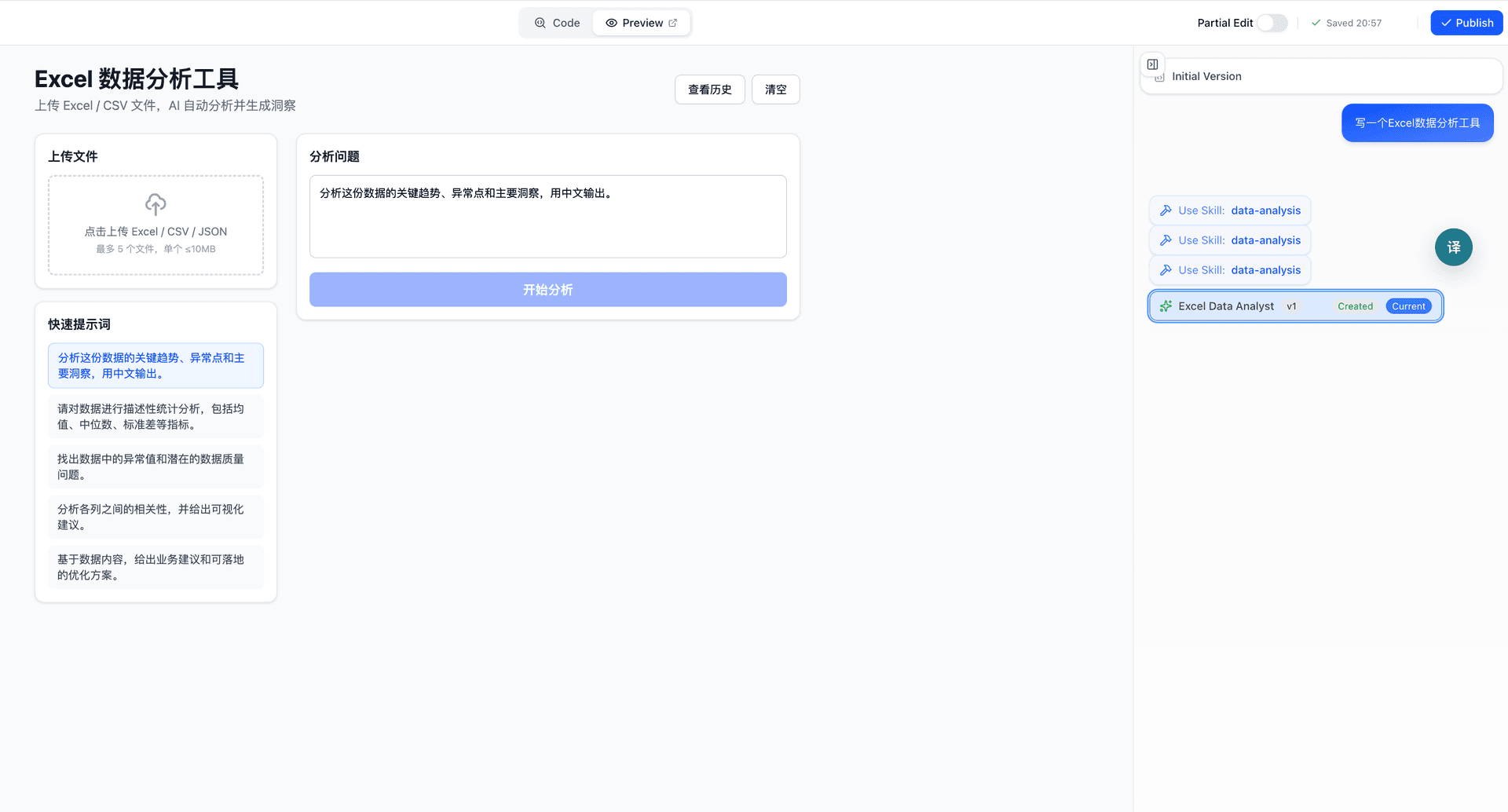This screenshot has width=1508, height=812.
Task: Open preview in new window icon
Action: [672, 23]
